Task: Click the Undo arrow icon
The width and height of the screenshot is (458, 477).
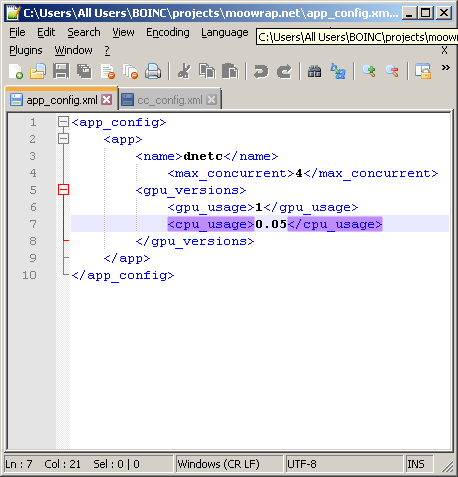Action: point(261,71)
